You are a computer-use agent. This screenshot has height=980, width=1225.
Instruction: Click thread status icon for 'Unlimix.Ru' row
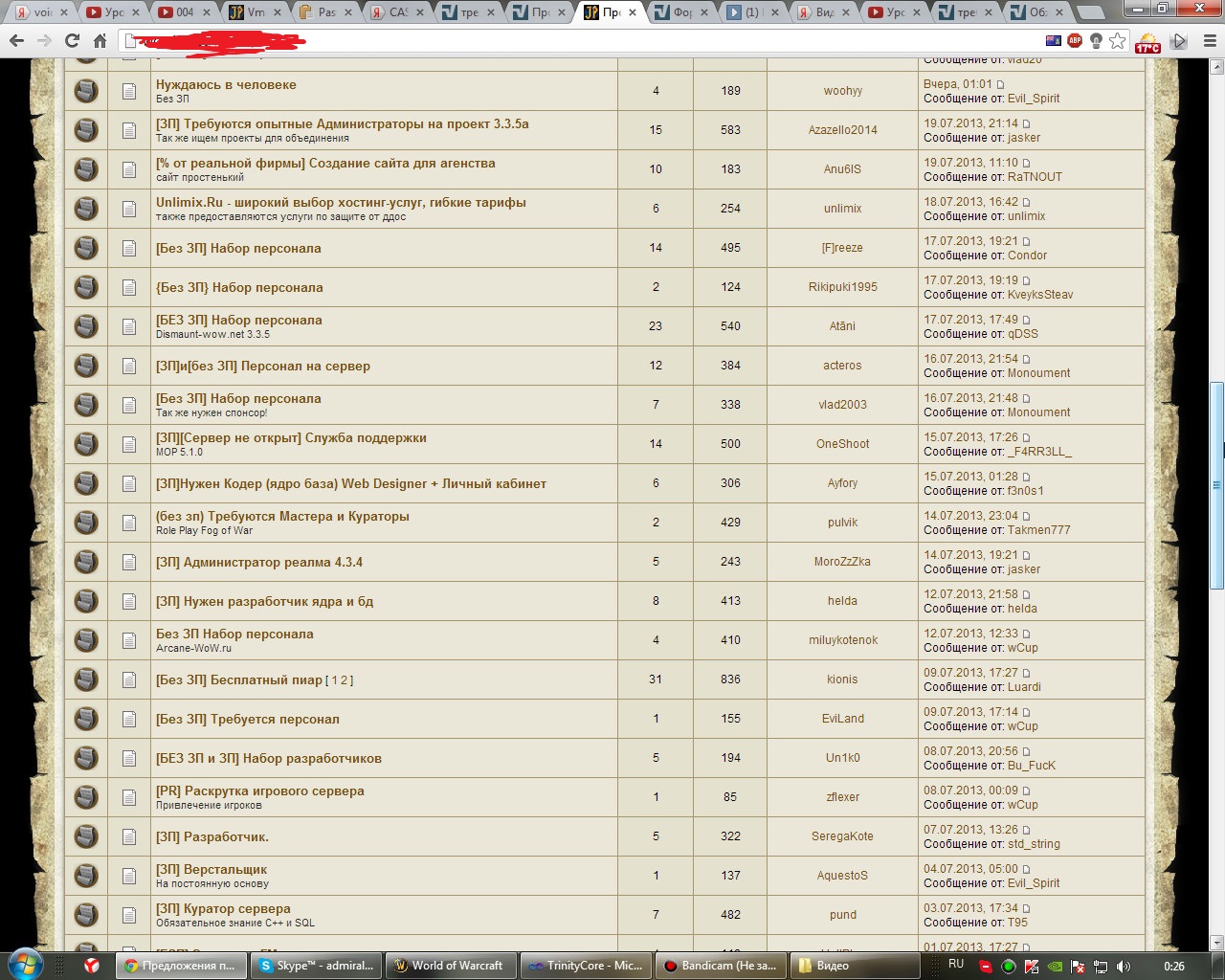(x=86, y=209)
